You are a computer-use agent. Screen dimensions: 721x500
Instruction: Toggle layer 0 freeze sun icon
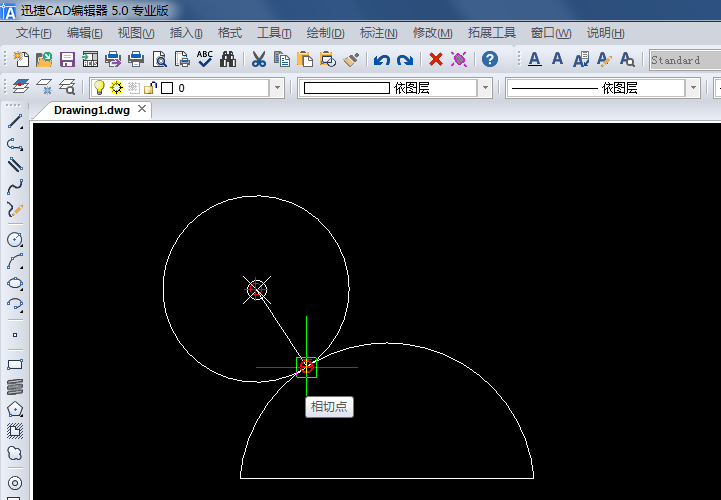tap(116, 87)
